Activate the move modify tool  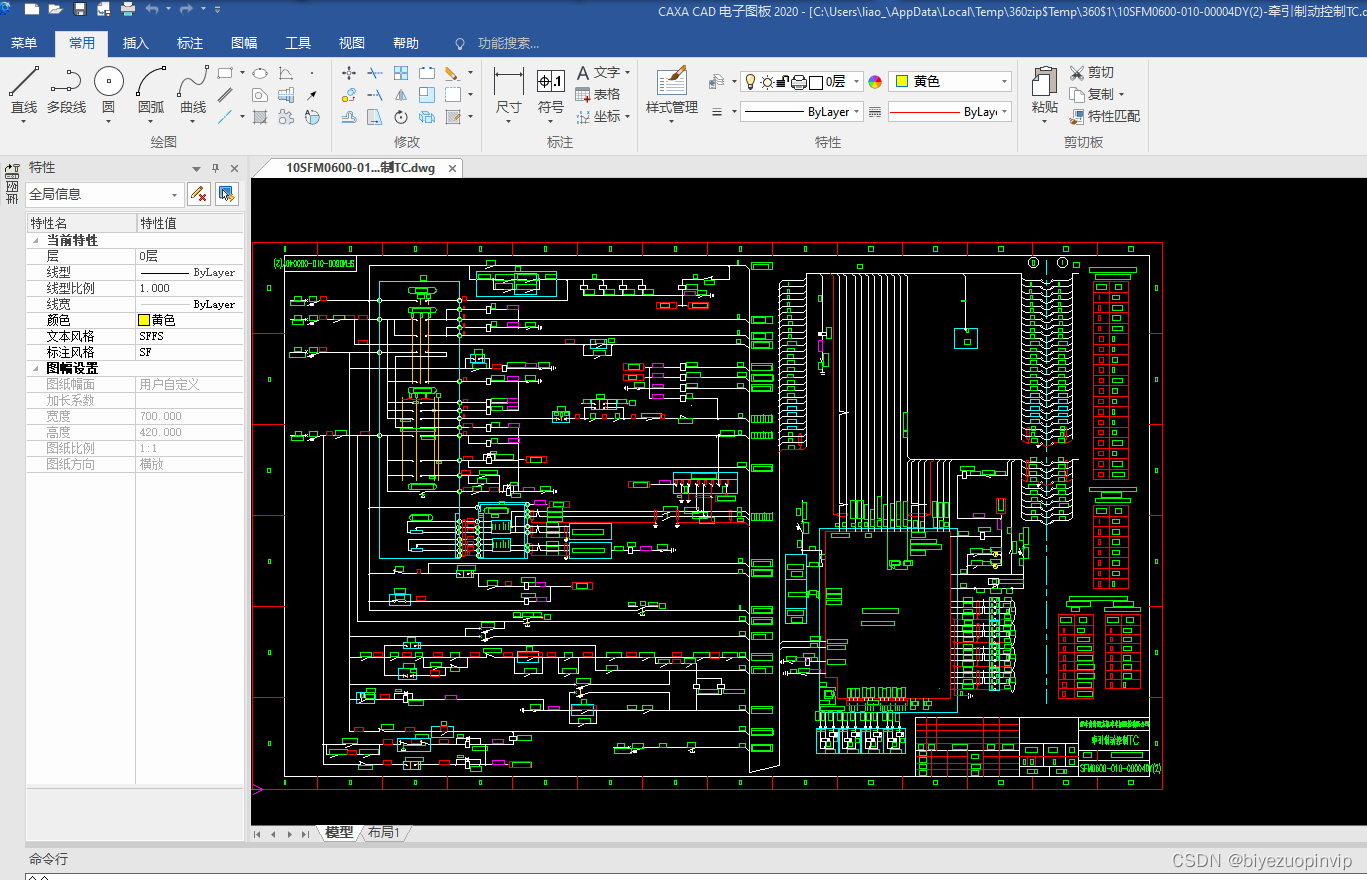click(x=349, y=73)
